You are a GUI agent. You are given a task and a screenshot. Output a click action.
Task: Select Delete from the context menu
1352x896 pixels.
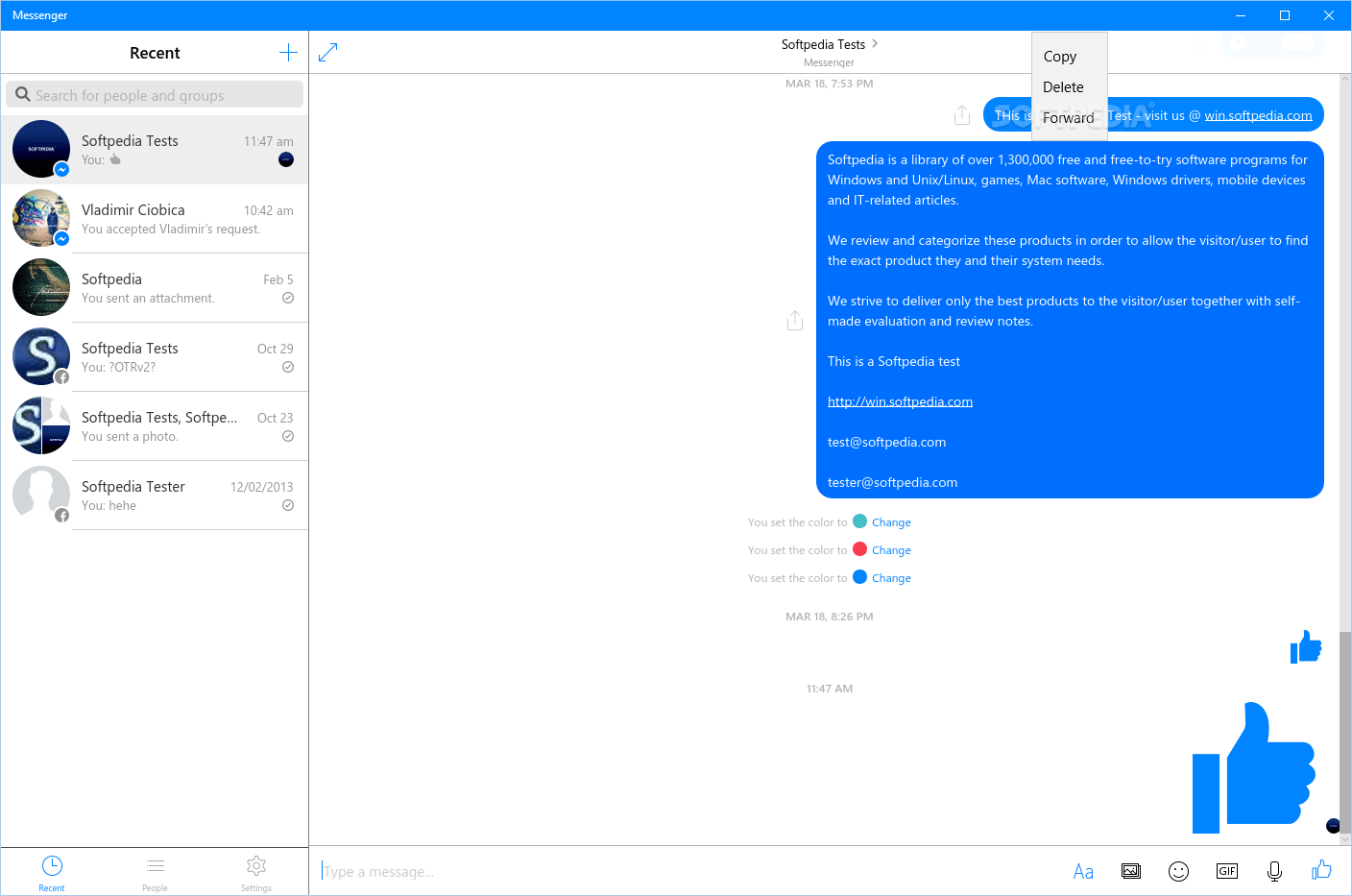(1063, 86)
